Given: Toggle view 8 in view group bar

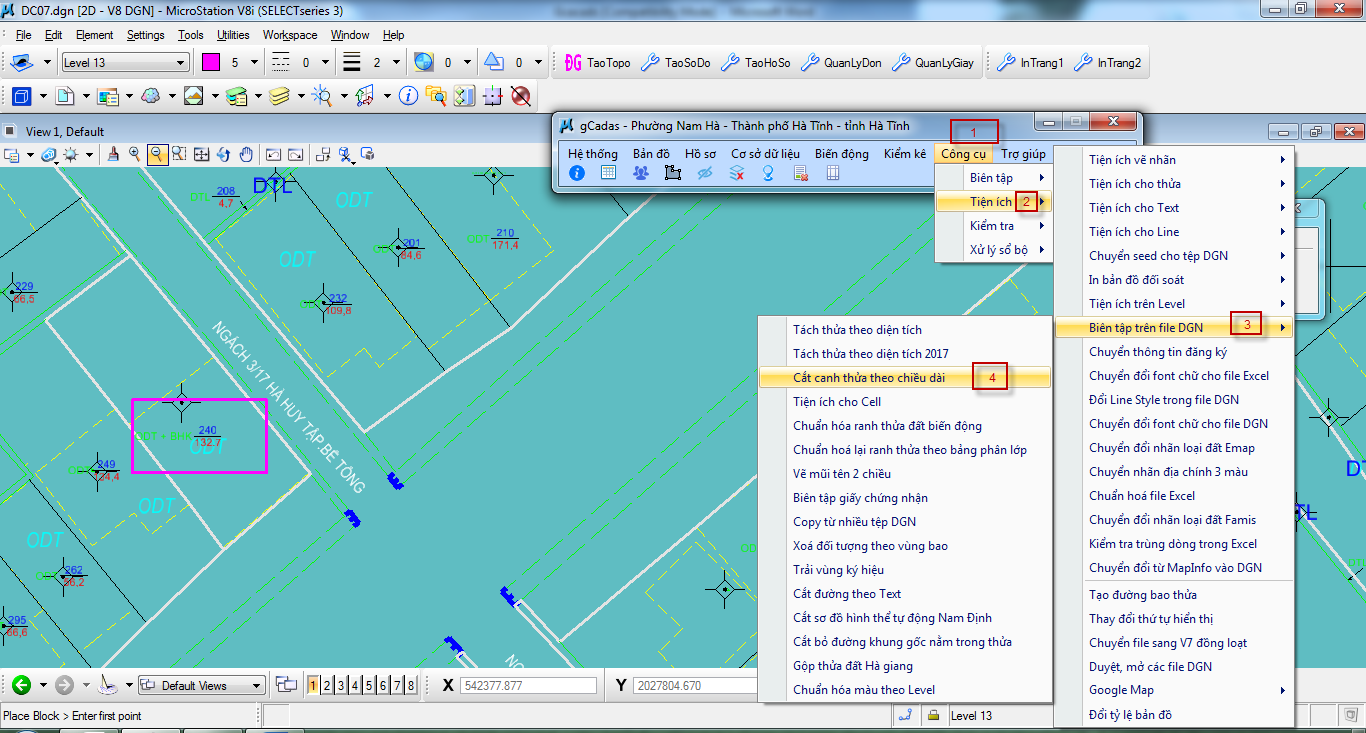Looking at the screenshot, I should [411, 685].
